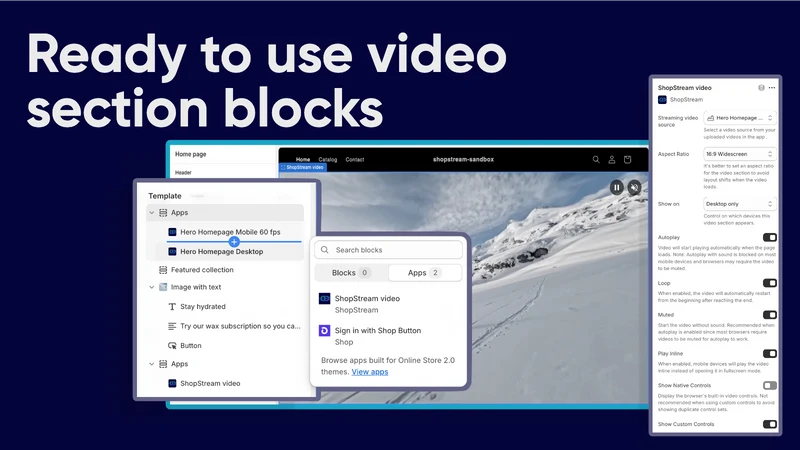Switch to the Apps tab
Viewport: 800px width, 450px height.
[424, 273]
